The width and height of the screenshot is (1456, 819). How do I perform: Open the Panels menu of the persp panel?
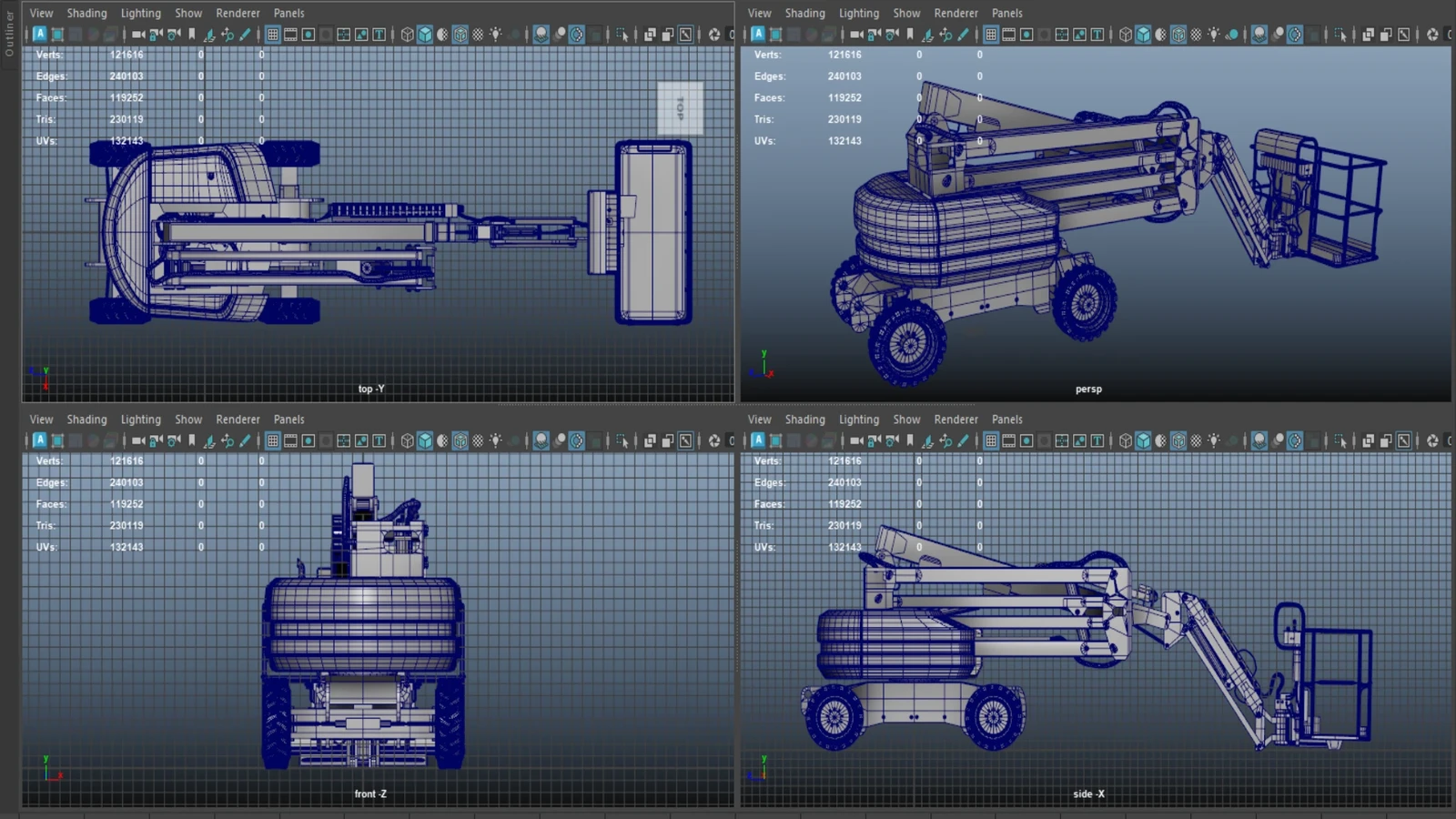pyautogui.click(x=1007, y=13)
